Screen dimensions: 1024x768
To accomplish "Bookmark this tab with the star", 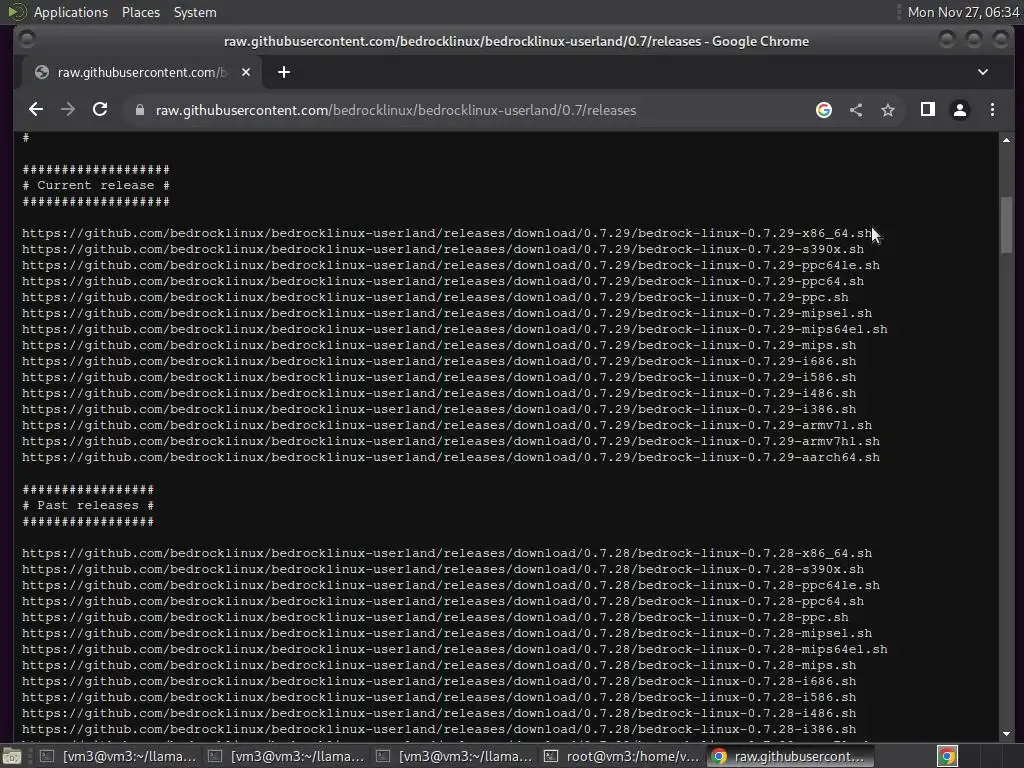I will [888, 110].
